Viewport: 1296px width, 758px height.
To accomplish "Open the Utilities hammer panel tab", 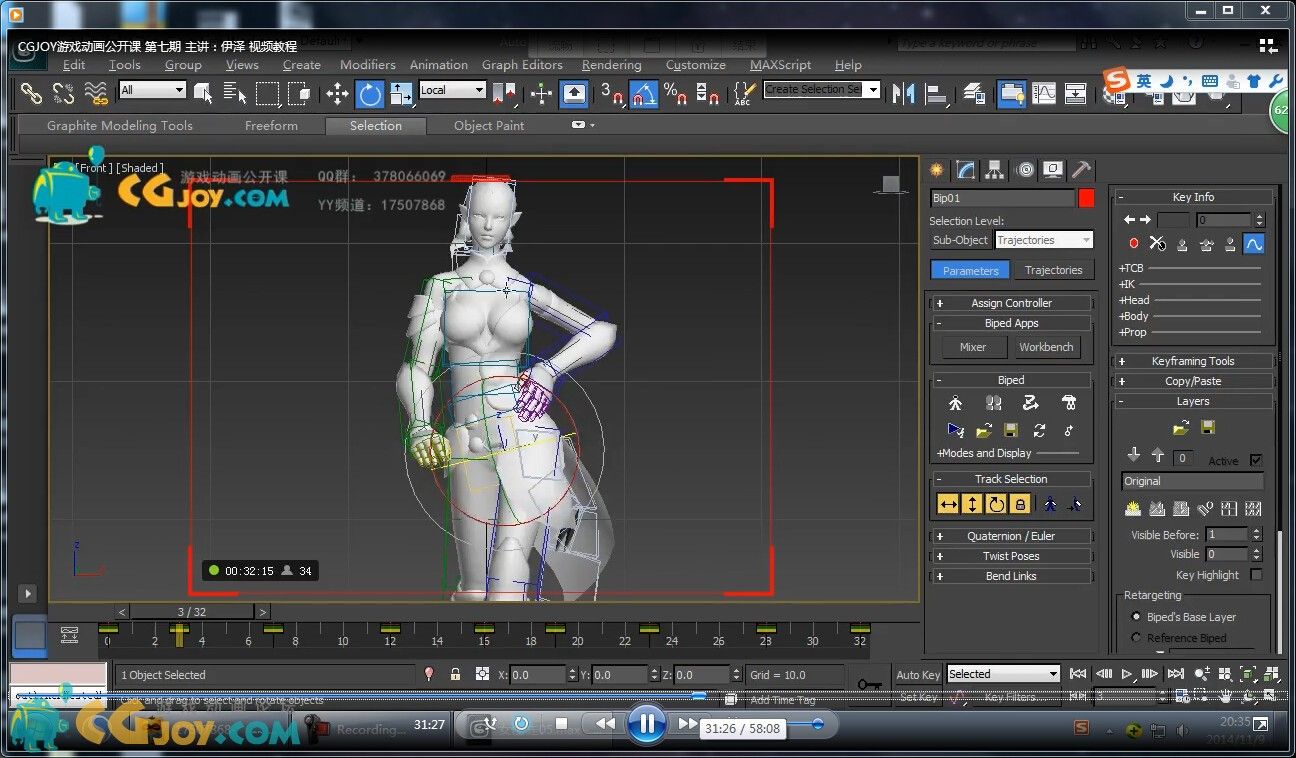I will point(1081,170).
